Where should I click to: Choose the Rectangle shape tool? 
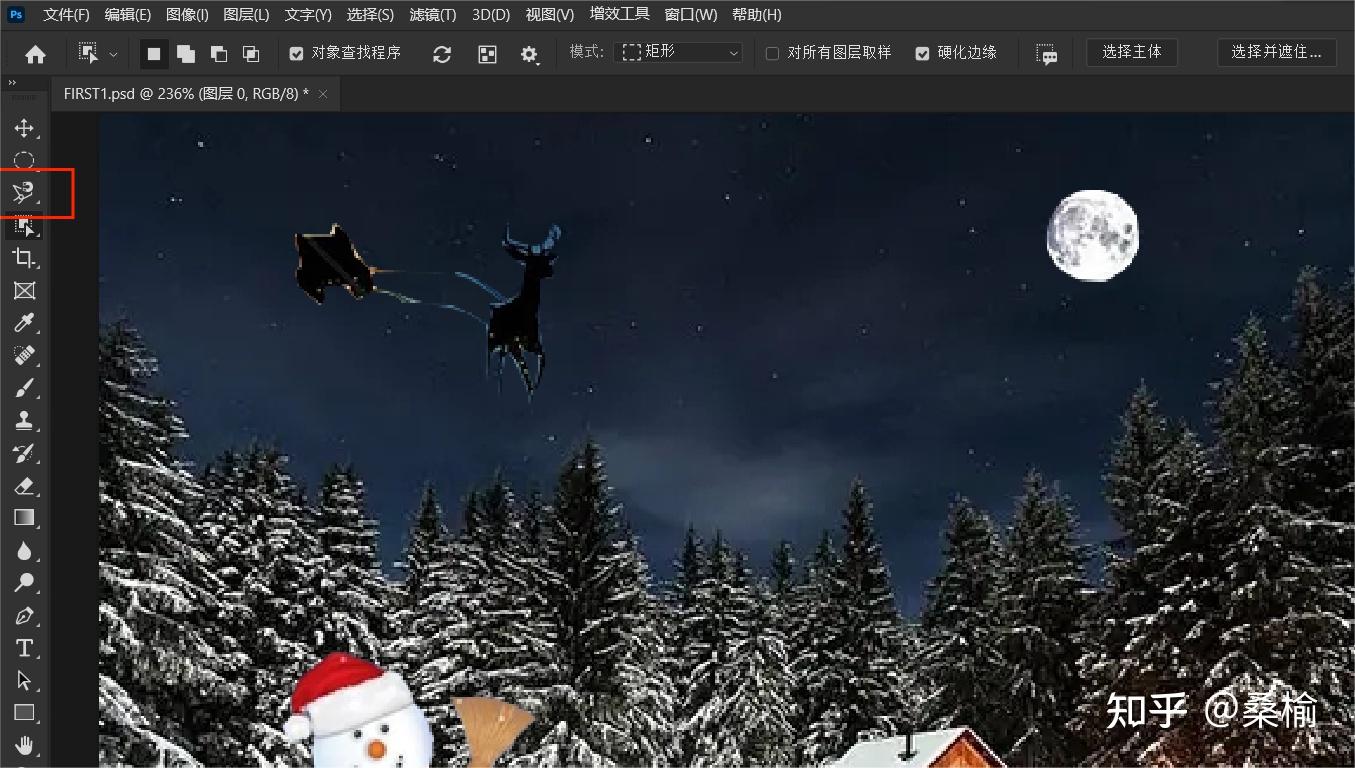pyautogui.click(x=24, y=713)
